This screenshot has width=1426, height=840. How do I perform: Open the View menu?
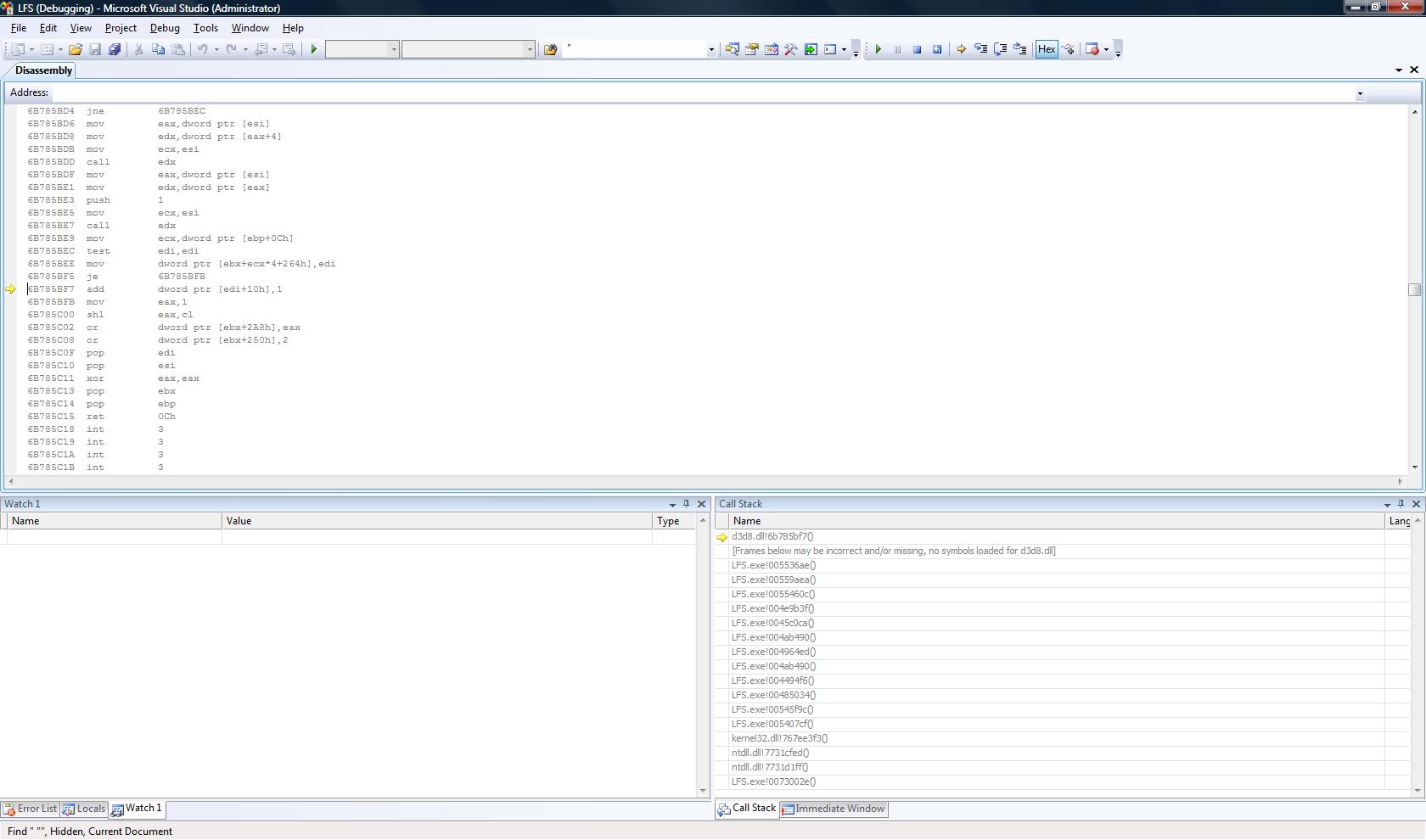[x=81, y=28]
